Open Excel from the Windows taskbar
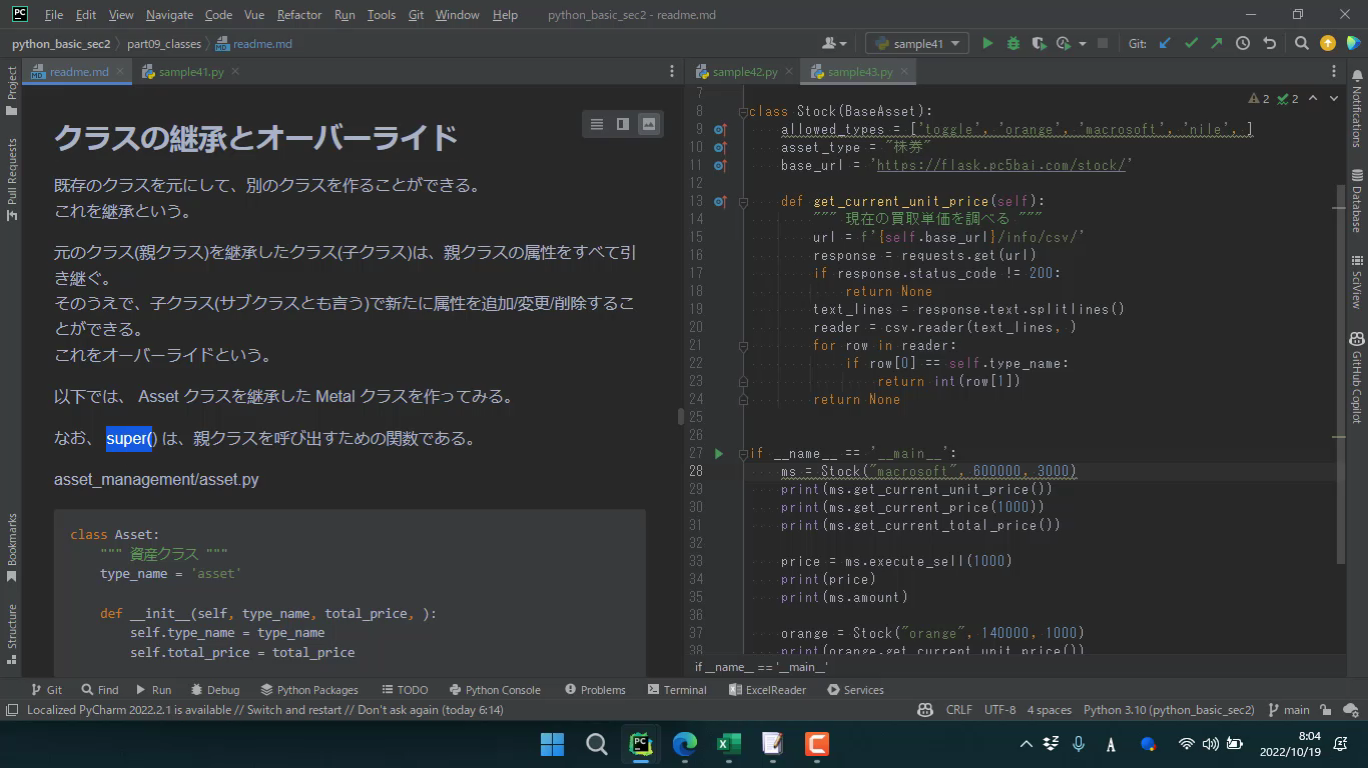This screenshot has height=768, width=1368. [x=728, y=744]
